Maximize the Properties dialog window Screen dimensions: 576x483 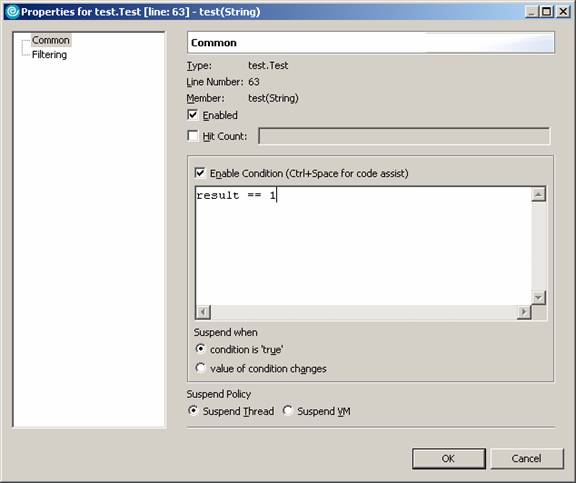coord(546,12)
